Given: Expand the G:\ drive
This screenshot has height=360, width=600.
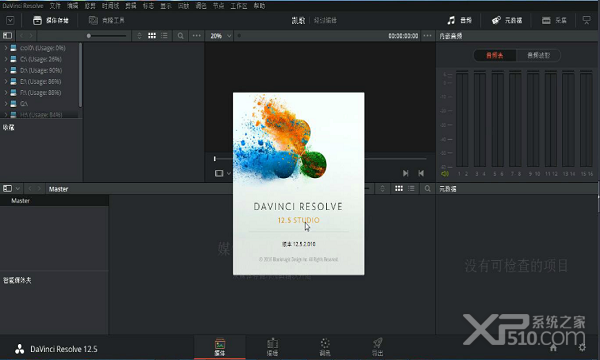Looking at the screenshot, I should [6, 103].
